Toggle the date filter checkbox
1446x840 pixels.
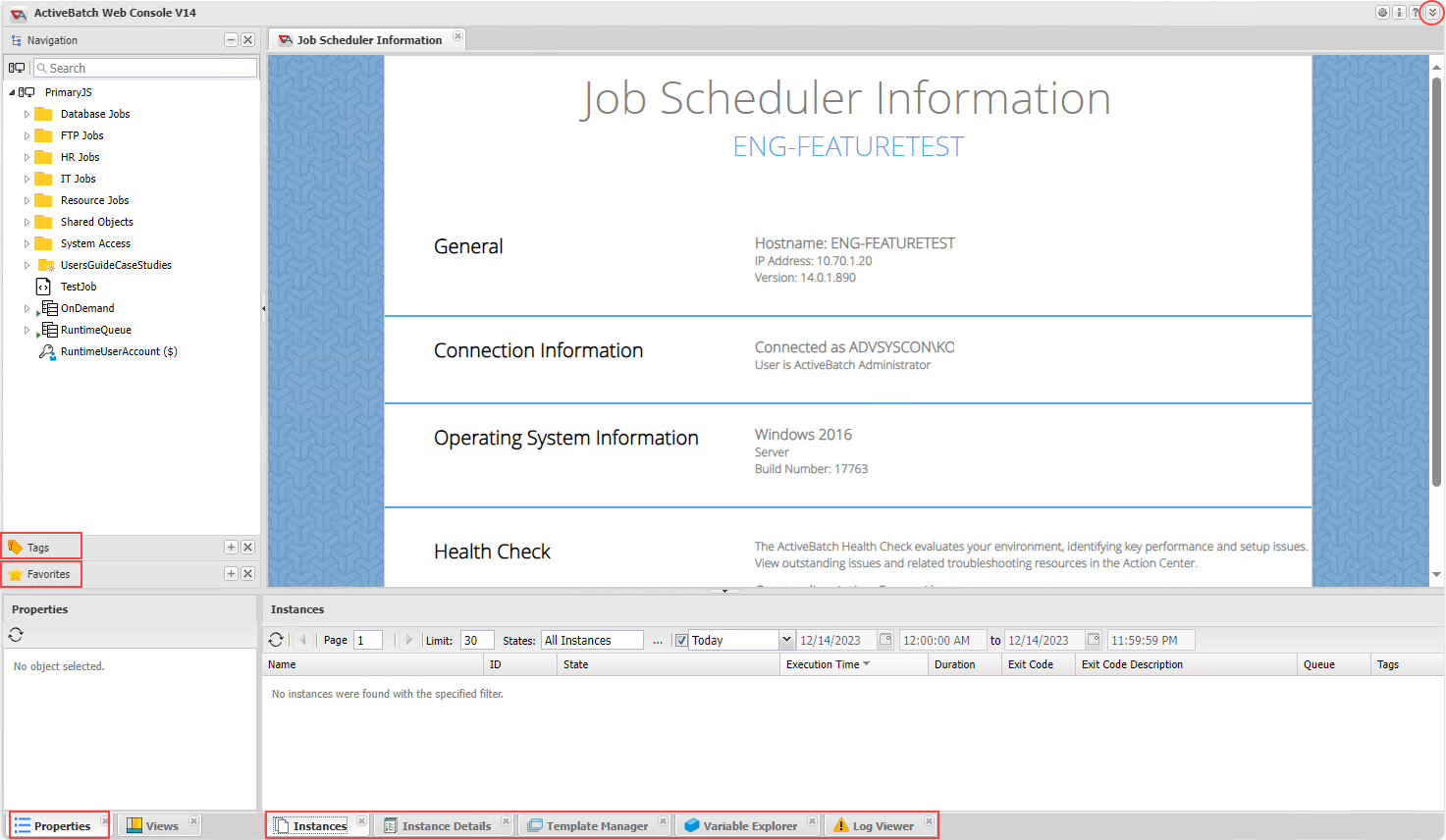pos(681,641)
